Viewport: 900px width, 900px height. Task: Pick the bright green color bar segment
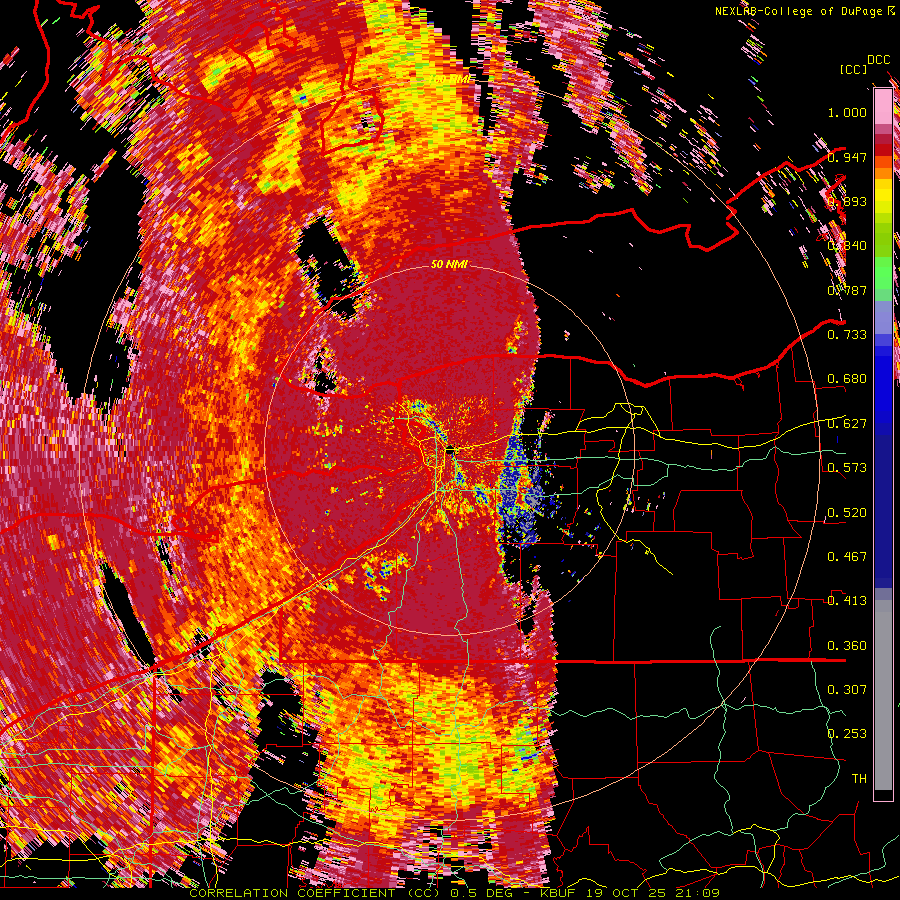[883, 273]
